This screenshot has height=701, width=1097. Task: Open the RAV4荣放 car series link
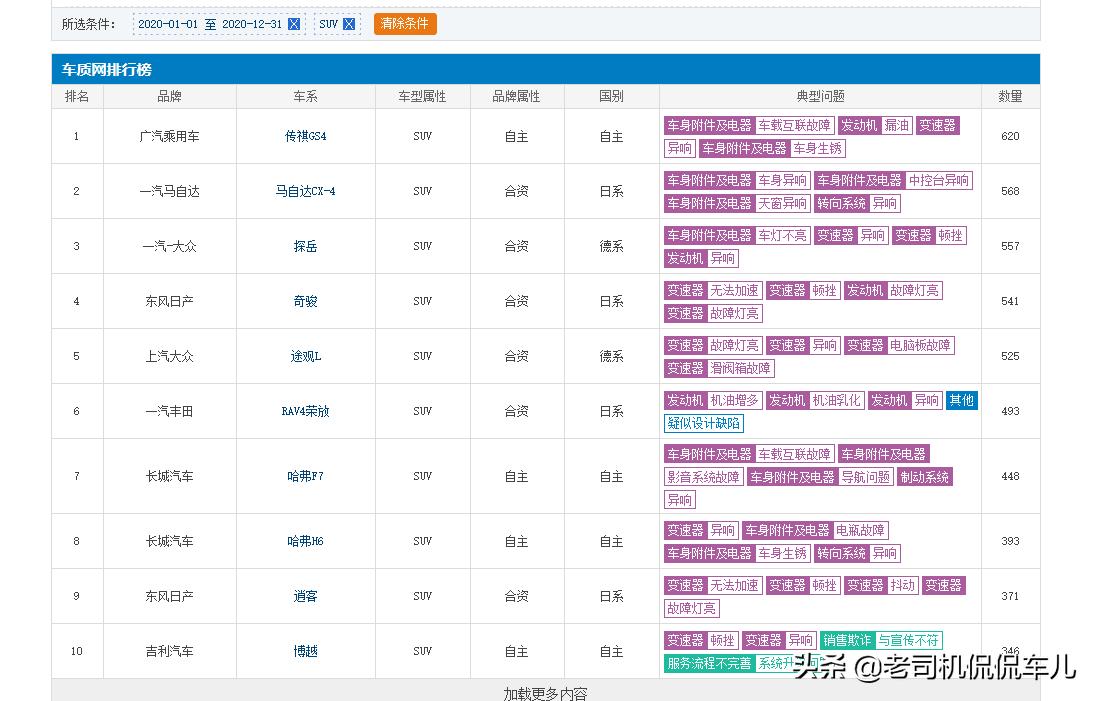coord(306,411)
